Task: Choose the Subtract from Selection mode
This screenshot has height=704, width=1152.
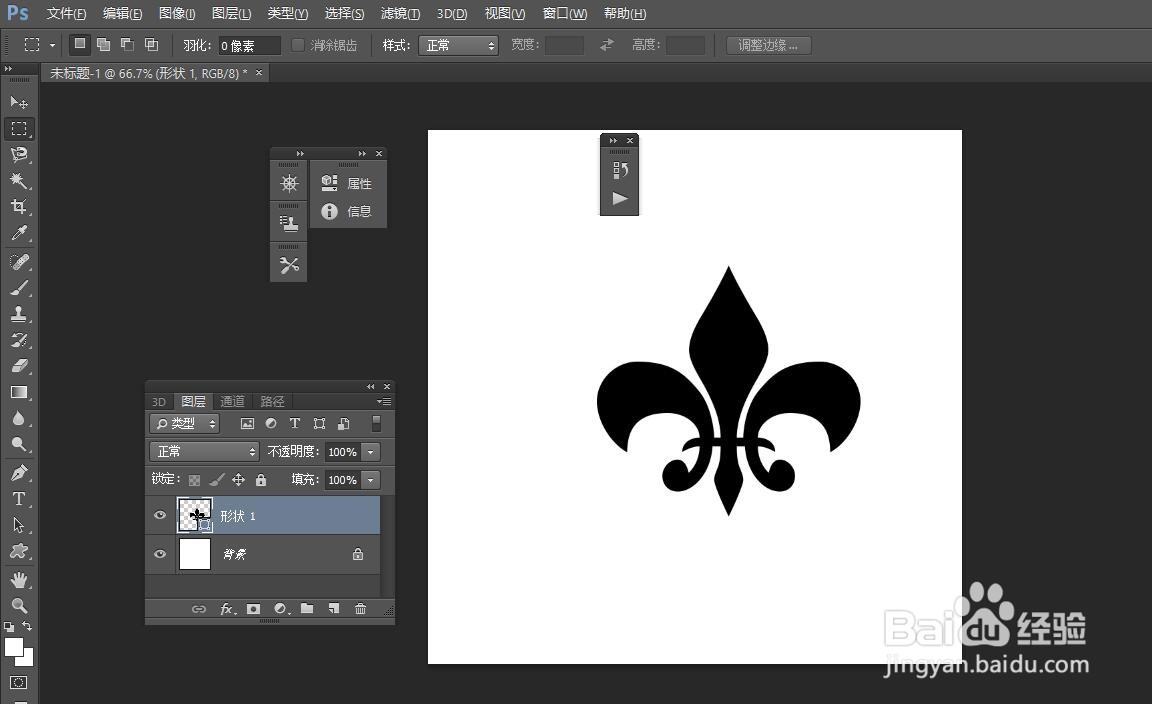Action: 127,45
